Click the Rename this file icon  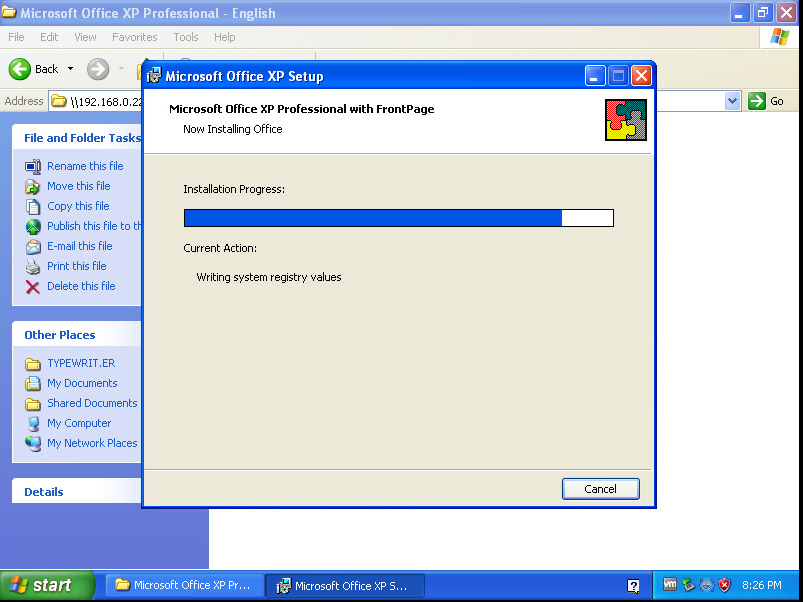[x=33, y=166]
